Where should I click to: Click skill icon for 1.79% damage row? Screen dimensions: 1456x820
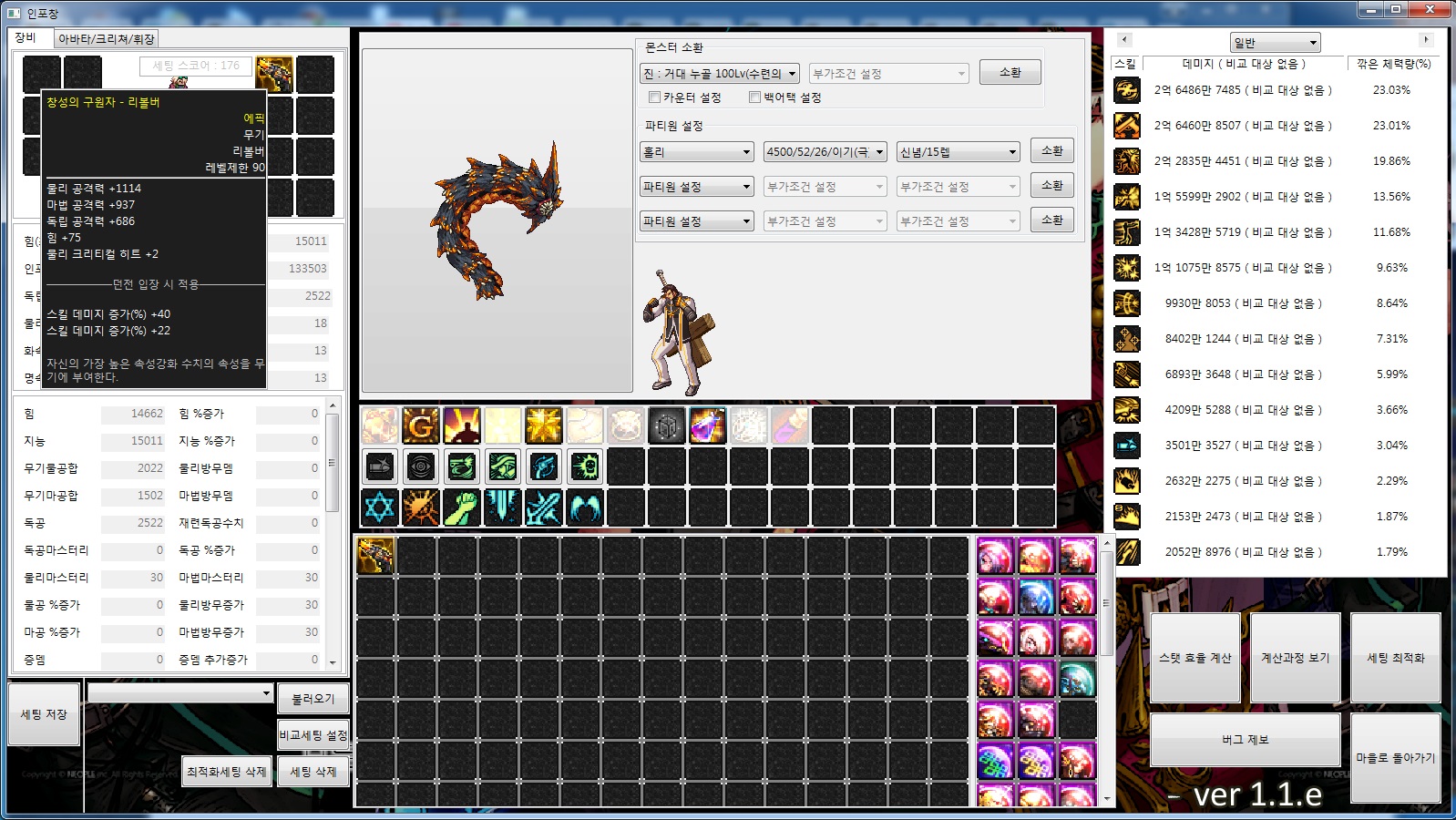1127,552
